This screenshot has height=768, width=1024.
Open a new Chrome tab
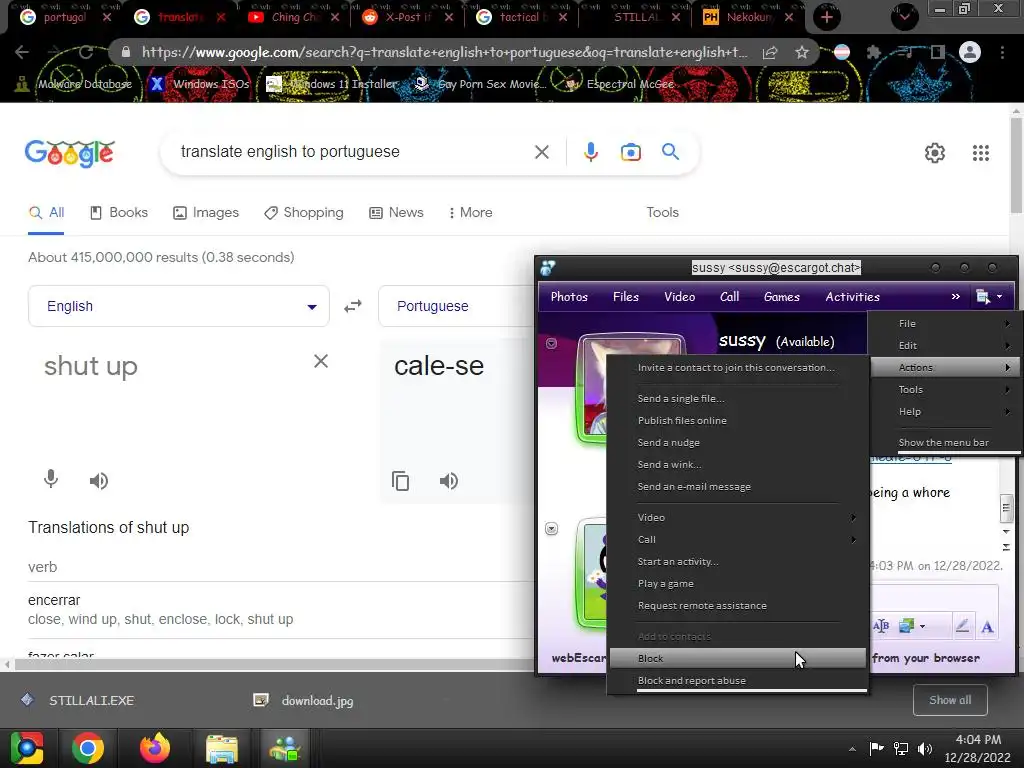(827, 17)
